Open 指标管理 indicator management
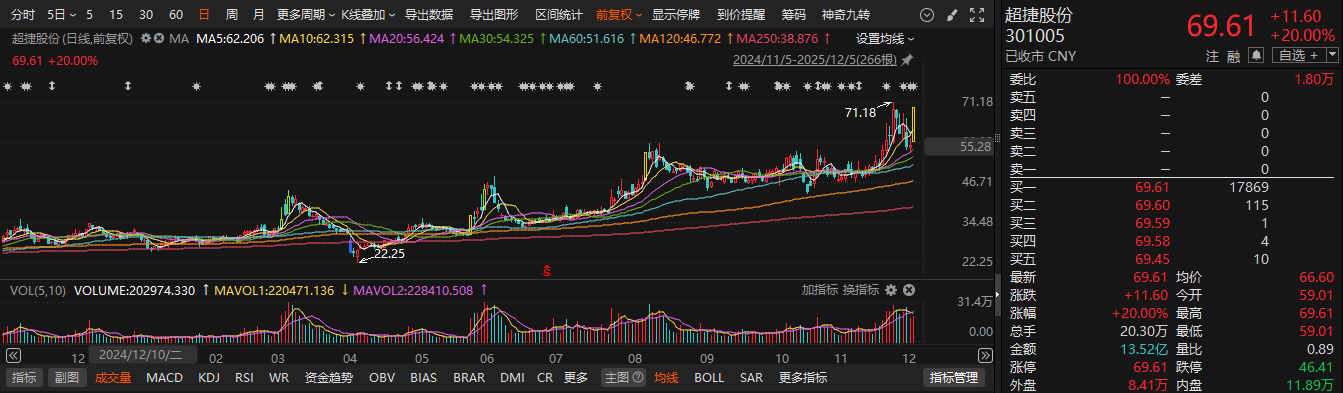This screenshot has width=1343, height=393. click(953, 378)
